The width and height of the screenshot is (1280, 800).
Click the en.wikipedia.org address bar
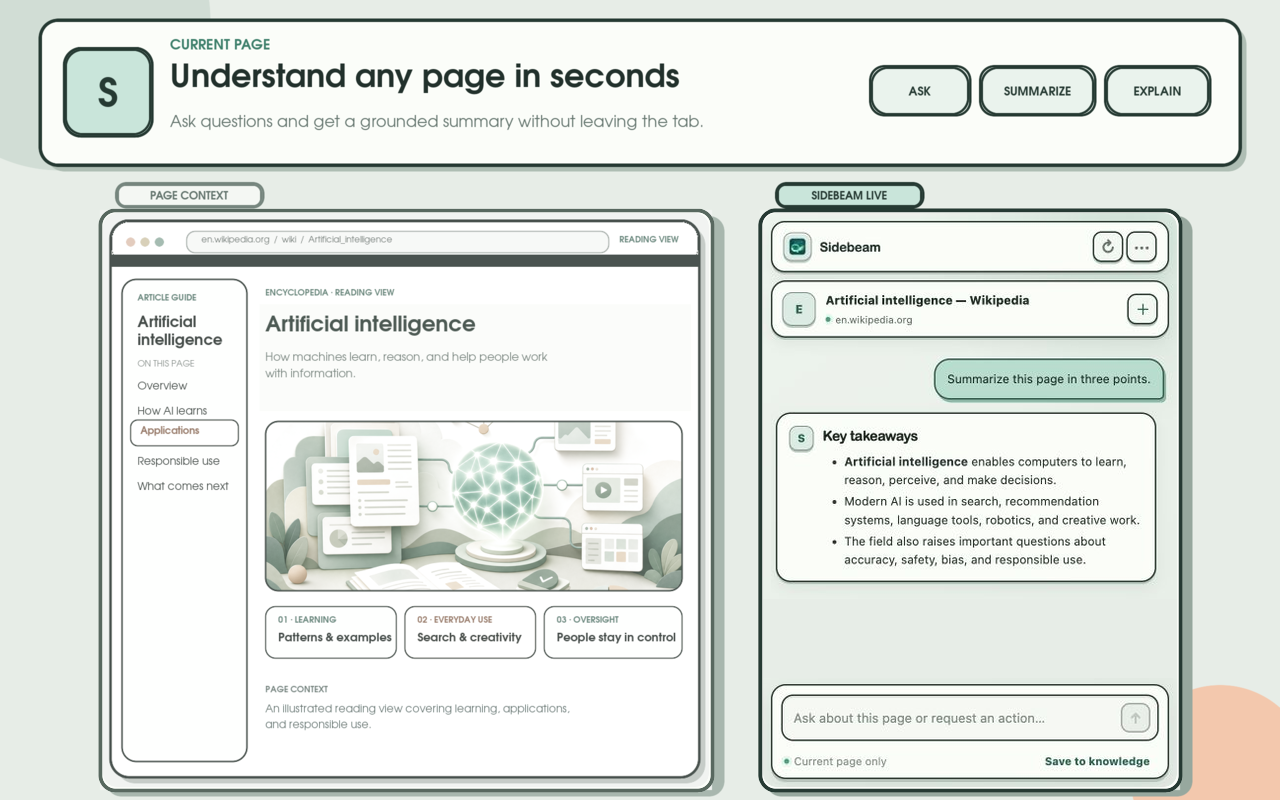coord(397,240)
